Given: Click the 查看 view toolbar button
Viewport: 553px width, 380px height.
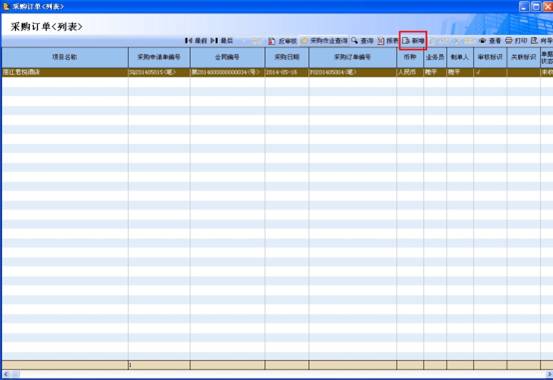Looking at the screenshot, I should click(x=490, y=41).
